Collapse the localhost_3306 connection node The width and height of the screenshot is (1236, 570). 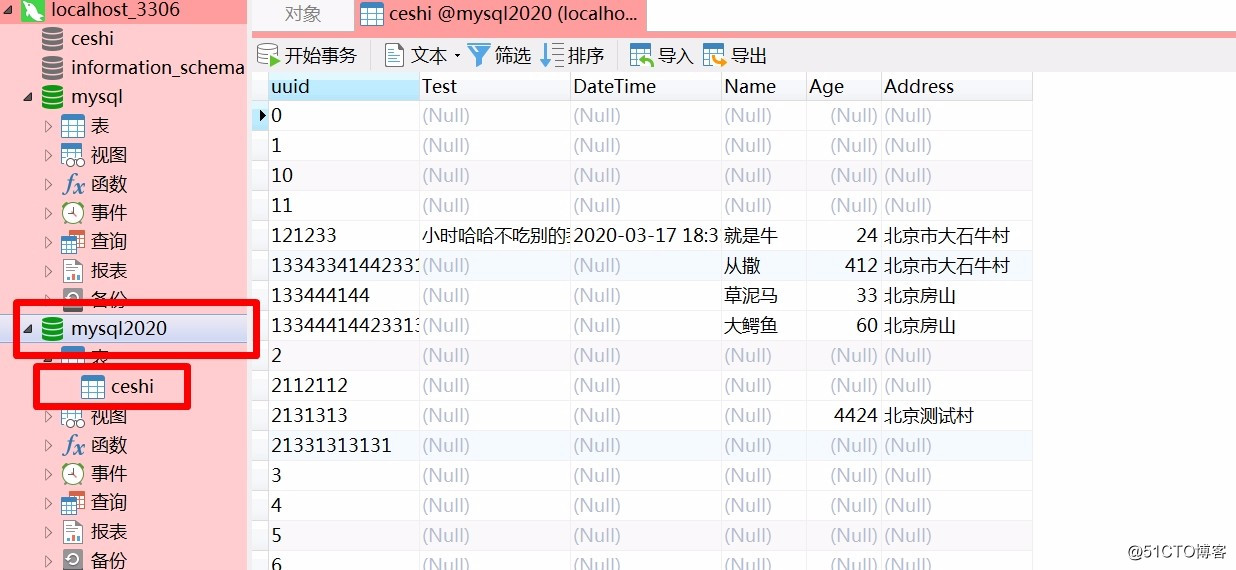coord(9,10)
